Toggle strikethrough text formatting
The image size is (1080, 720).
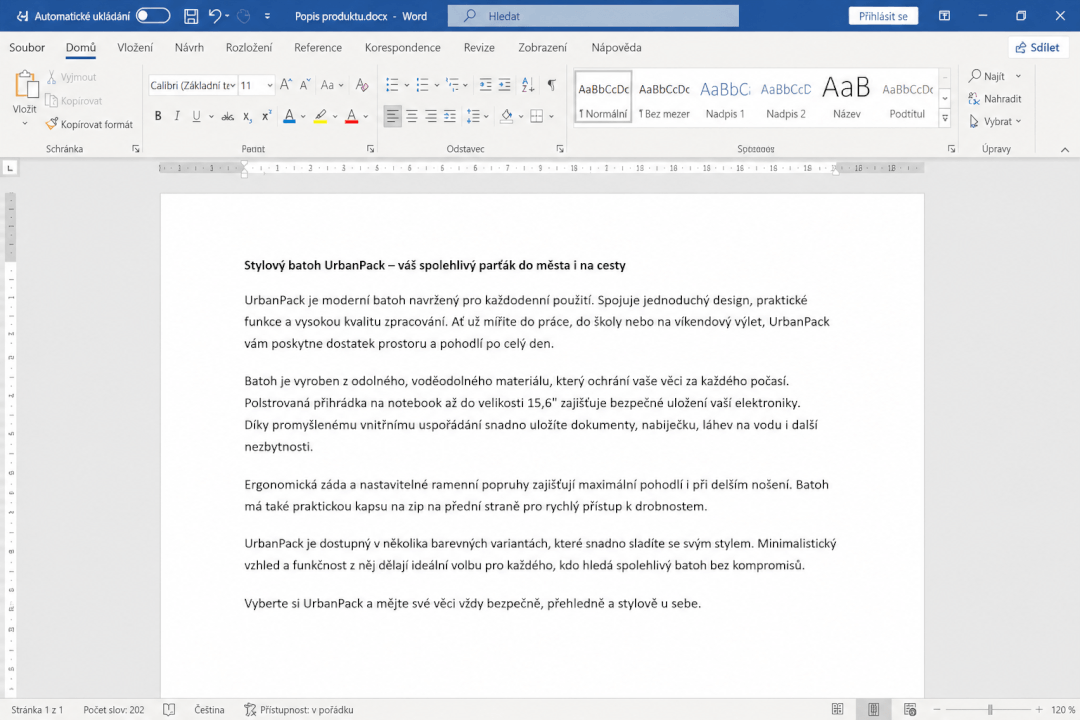coord(227,116)
